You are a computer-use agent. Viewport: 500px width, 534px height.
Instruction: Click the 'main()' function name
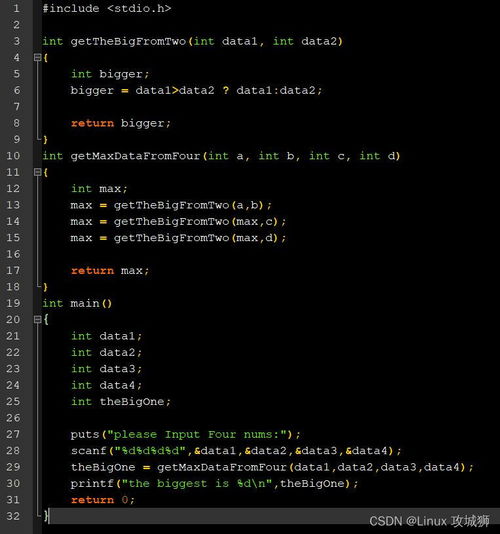pyautogui.click(x=91, y=303)
